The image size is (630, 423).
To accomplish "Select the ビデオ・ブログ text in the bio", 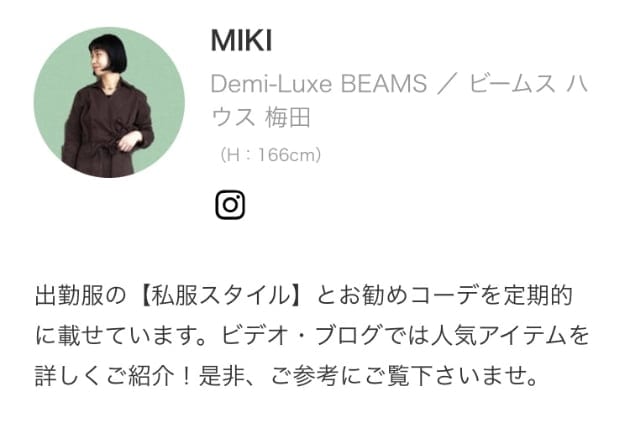I will pos(300,335).
